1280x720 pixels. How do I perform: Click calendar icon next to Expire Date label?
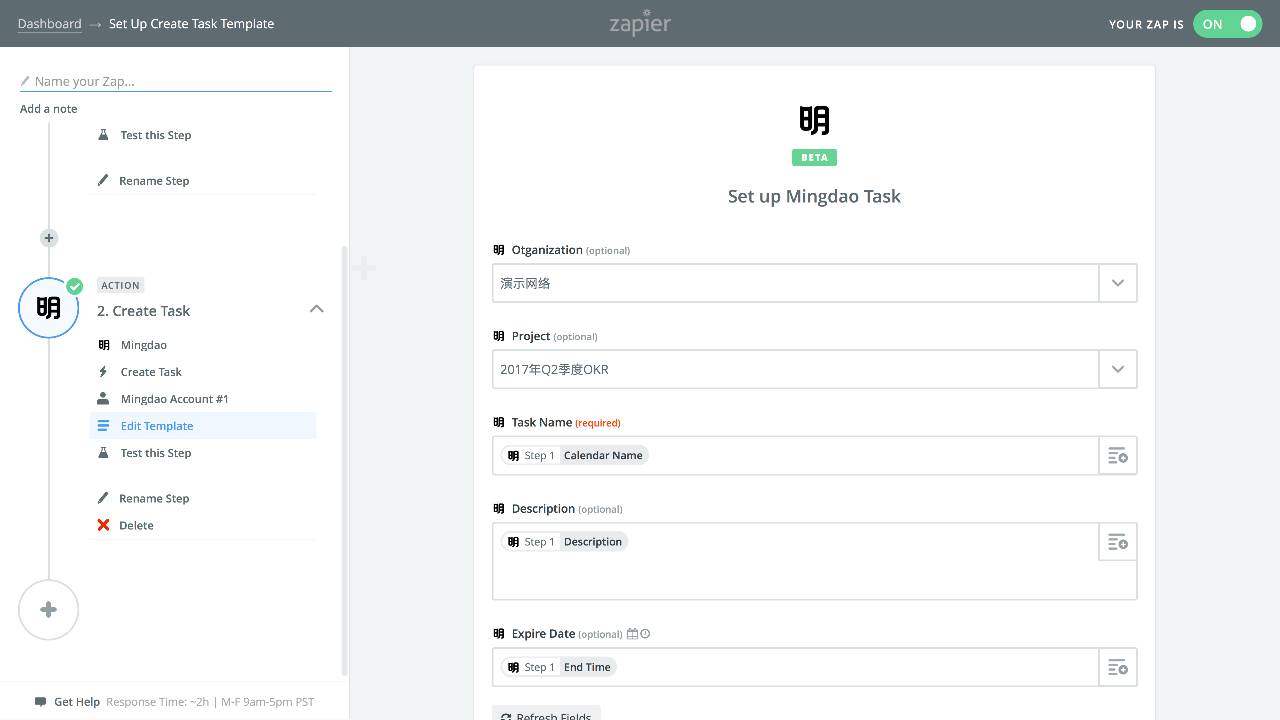click(632, 634)
